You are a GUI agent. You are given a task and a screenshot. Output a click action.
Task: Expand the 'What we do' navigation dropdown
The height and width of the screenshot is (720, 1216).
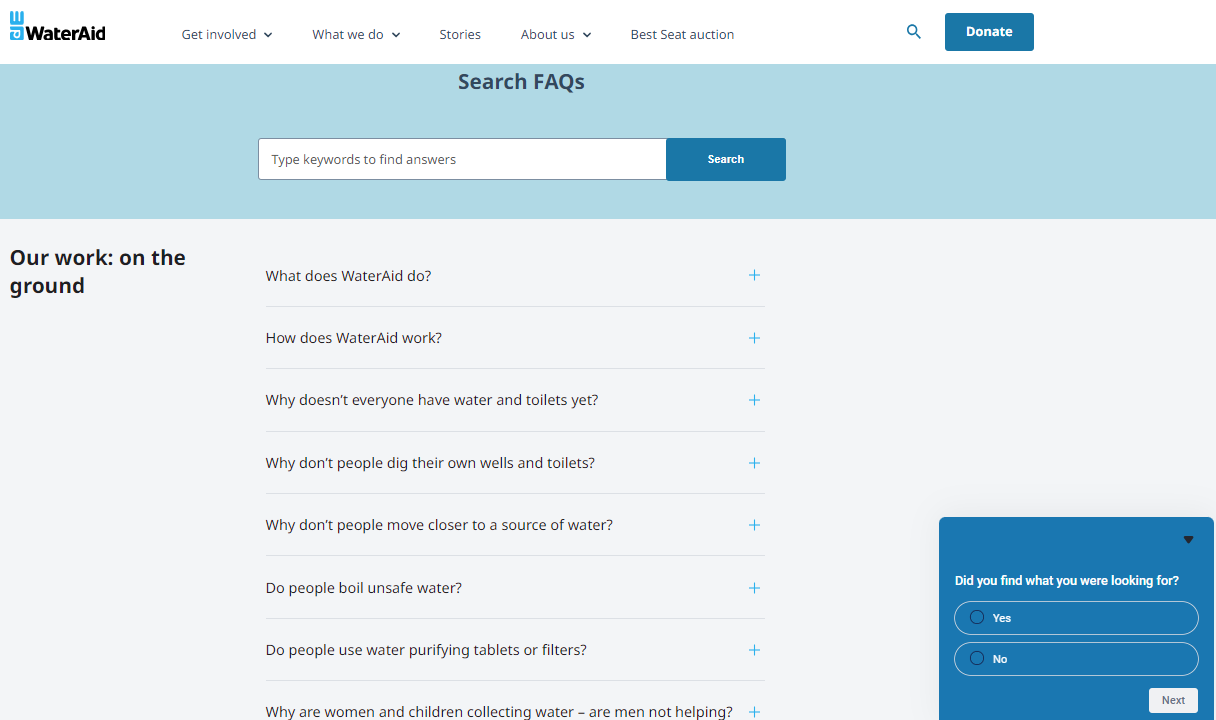click(356, 34)
